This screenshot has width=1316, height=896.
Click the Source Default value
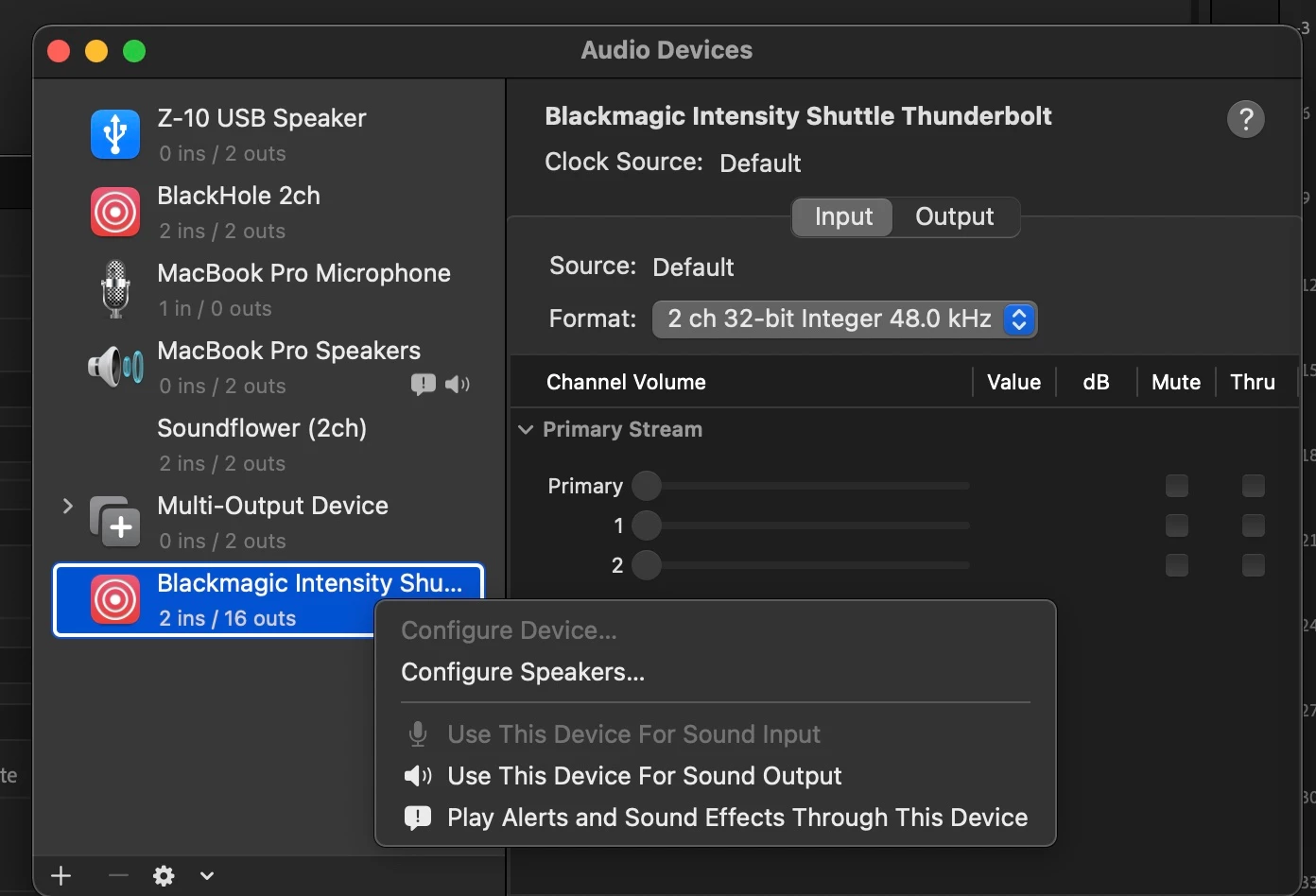click(x=693, y=267)
